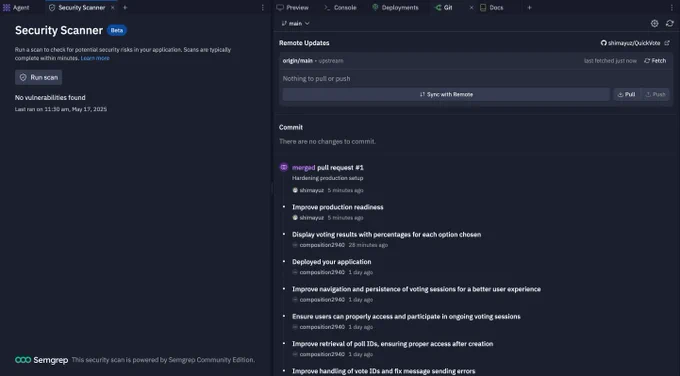Open the Learn more link
The image size is (680, 376).
(x=95, y=58)
